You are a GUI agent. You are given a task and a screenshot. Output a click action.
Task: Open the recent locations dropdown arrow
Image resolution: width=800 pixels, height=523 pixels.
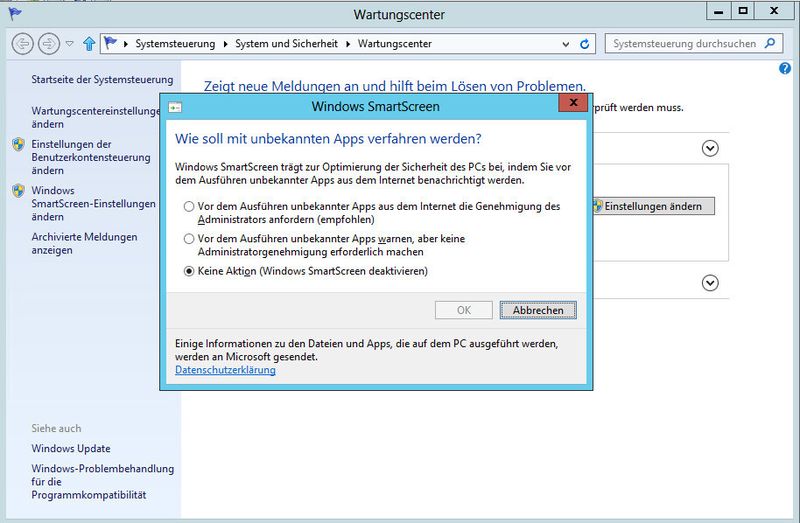pyautogui.click(x=70, y=44)
